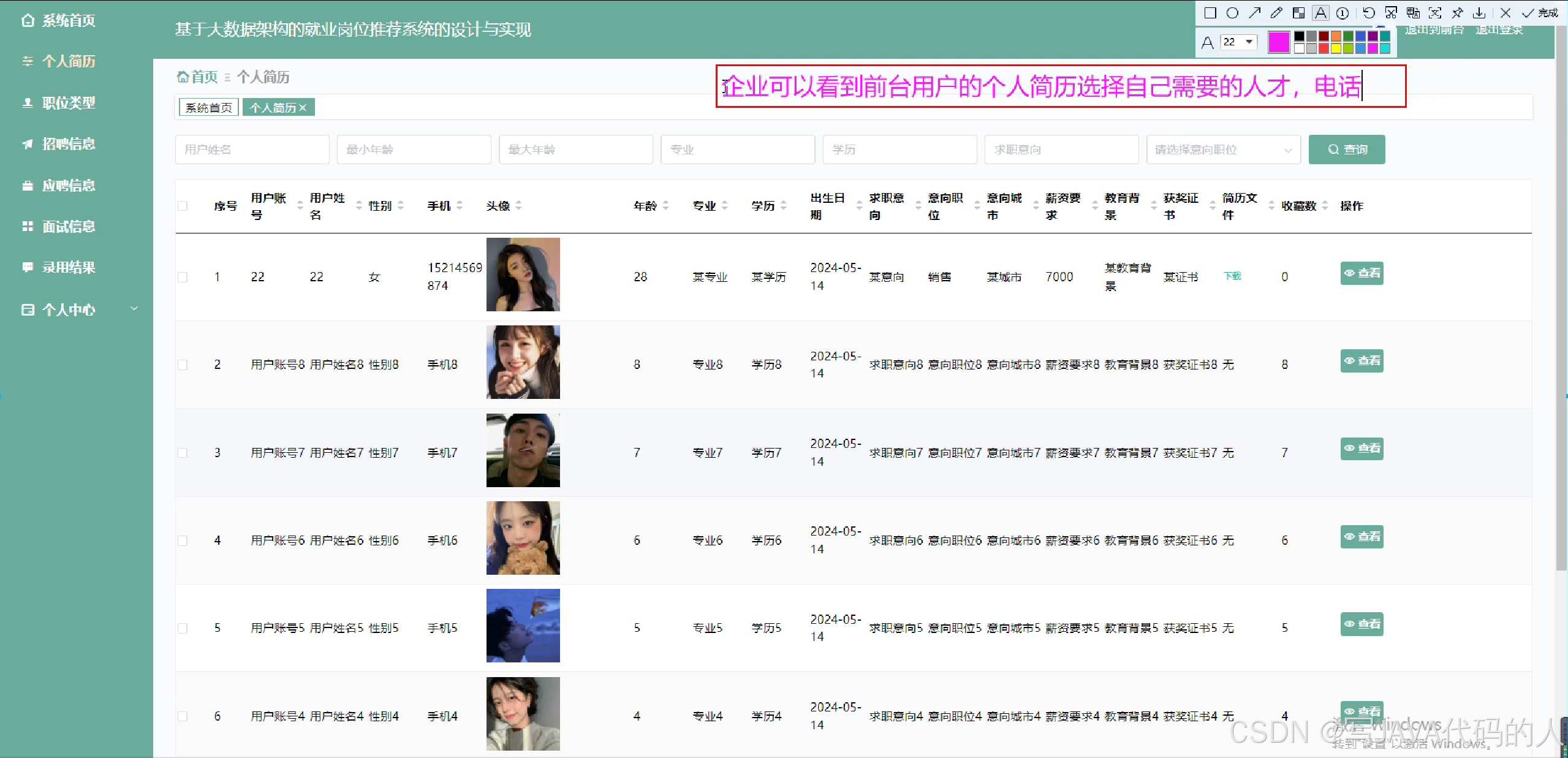
Task: Open 系统首页 in the sidebar
Action: coord(69,20)
